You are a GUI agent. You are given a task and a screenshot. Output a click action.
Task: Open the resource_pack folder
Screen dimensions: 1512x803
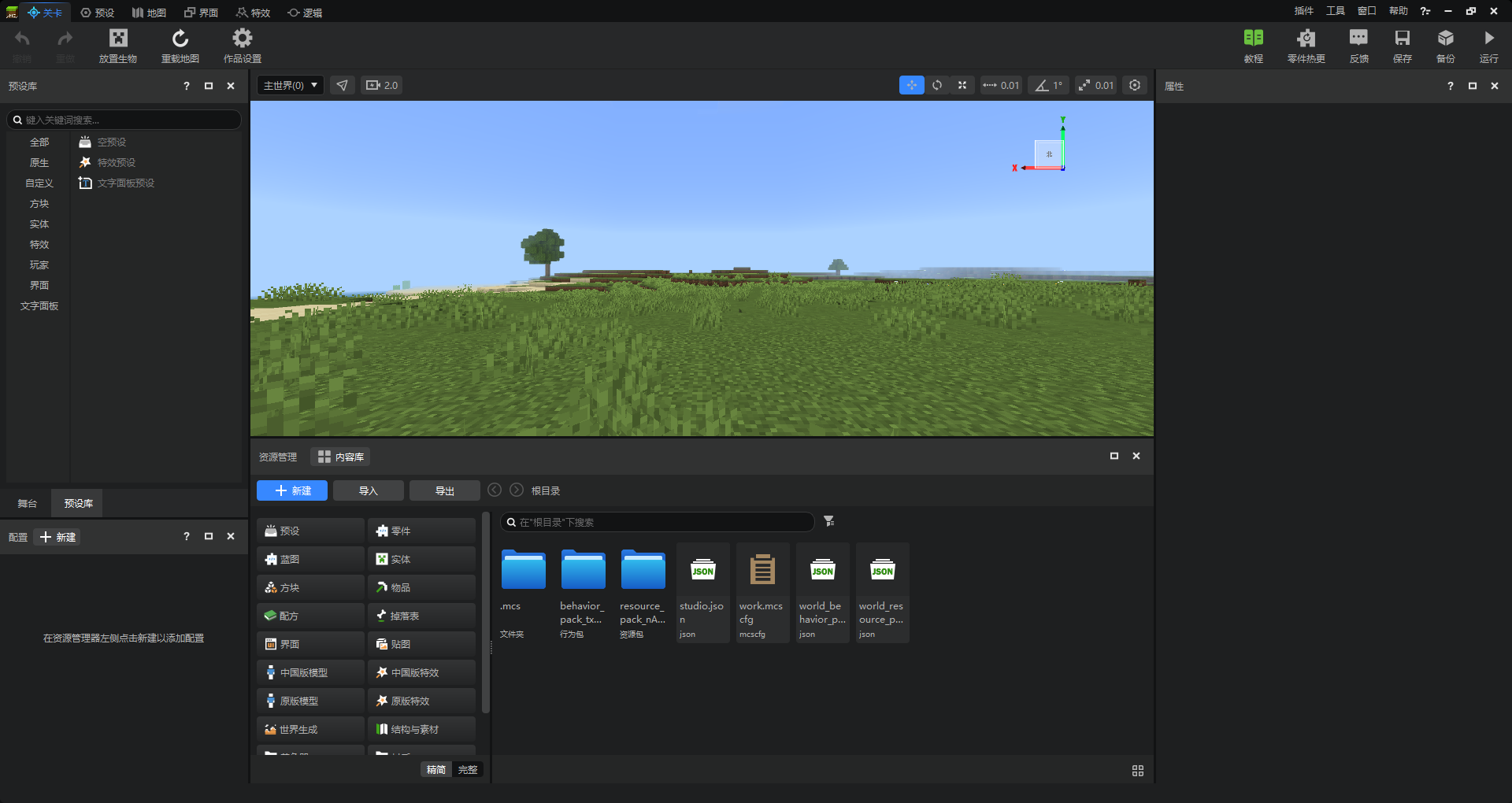pyautogui.click(x=643, y=593)
